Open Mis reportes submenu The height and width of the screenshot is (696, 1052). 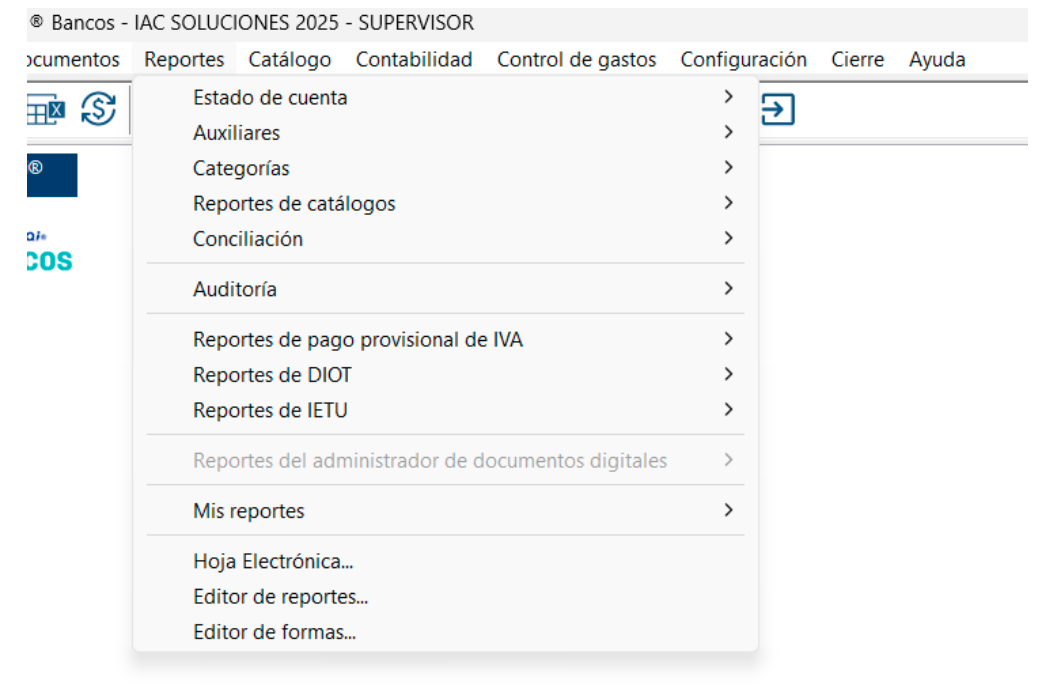(249, 511)
